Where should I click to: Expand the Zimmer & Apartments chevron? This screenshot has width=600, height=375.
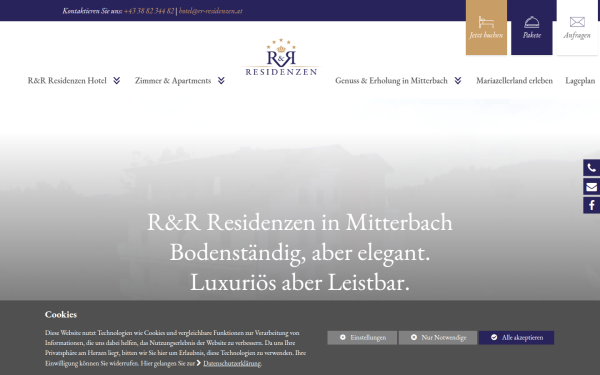[221, 80]
